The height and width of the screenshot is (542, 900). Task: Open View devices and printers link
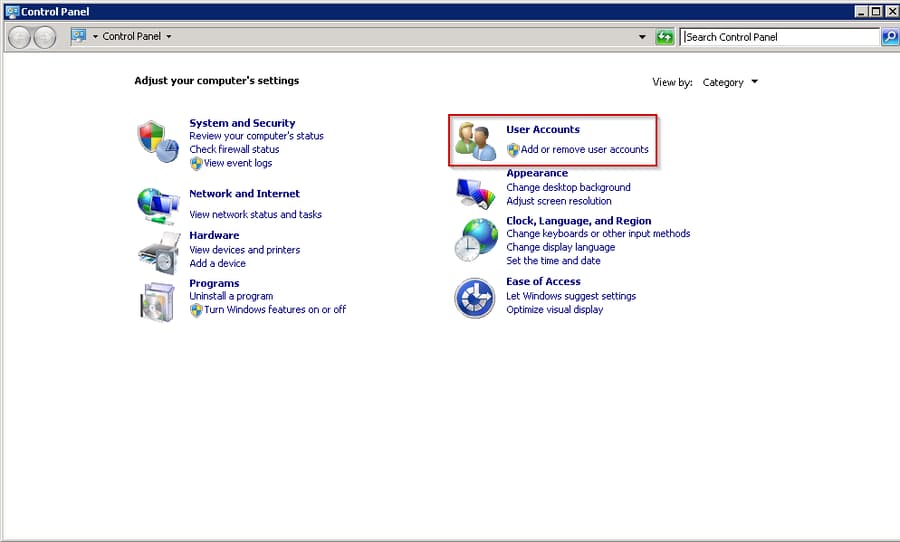click(245, 250)
